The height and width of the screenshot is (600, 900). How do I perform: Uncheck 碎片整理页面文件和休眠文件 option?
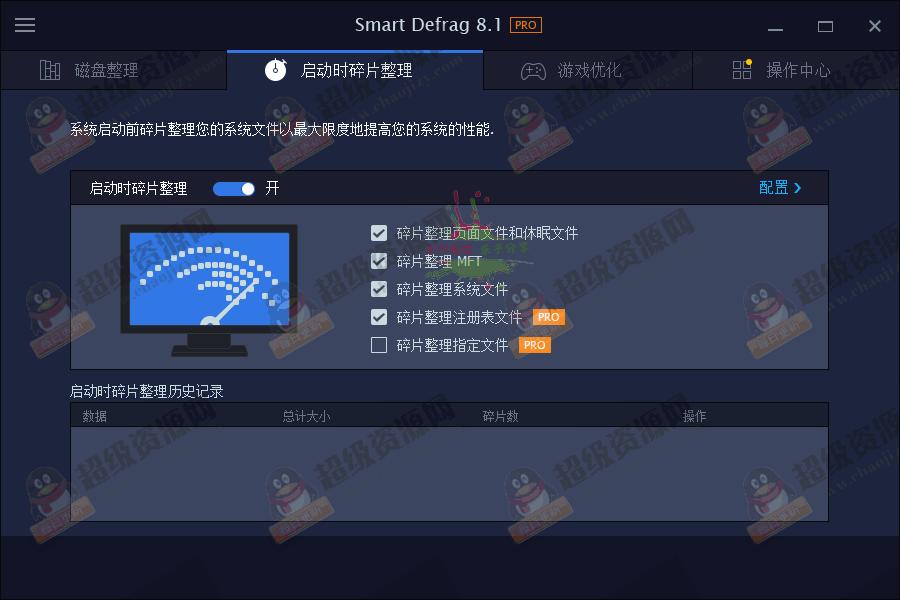pos(379,233)
